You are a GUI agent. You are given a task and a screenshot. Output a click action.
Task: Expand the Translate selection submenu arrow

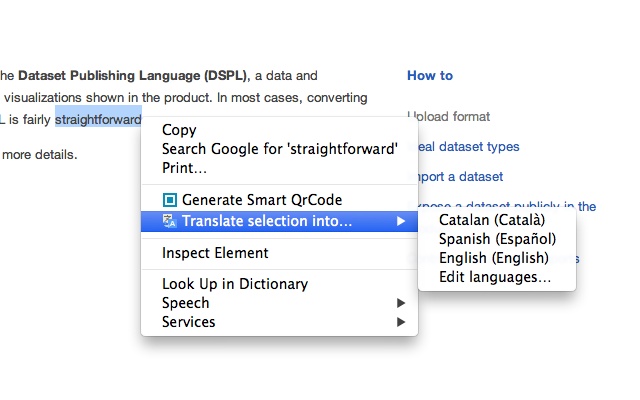401,221
